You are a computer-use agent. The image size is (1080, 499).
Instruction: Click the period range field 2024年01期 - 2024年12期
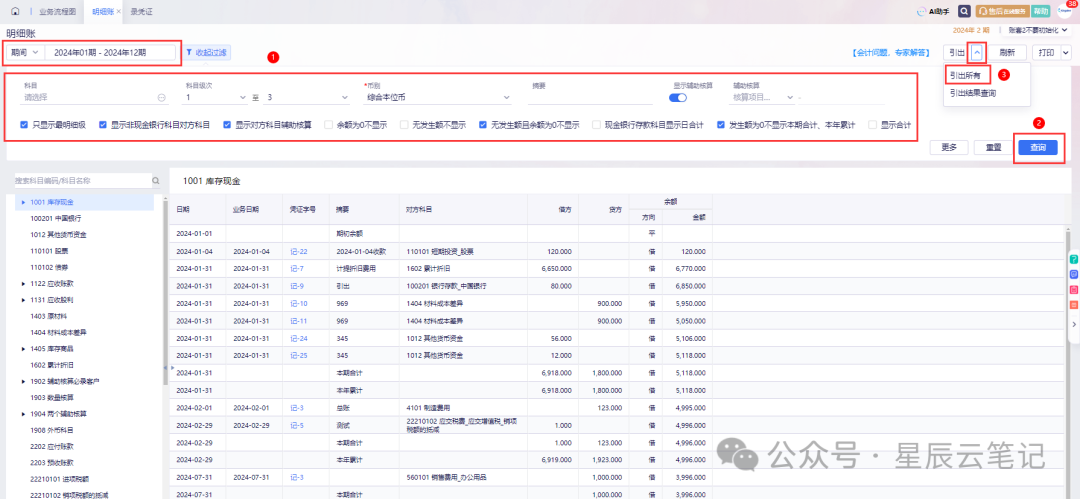pyautogui.click(x=110, y=52)
